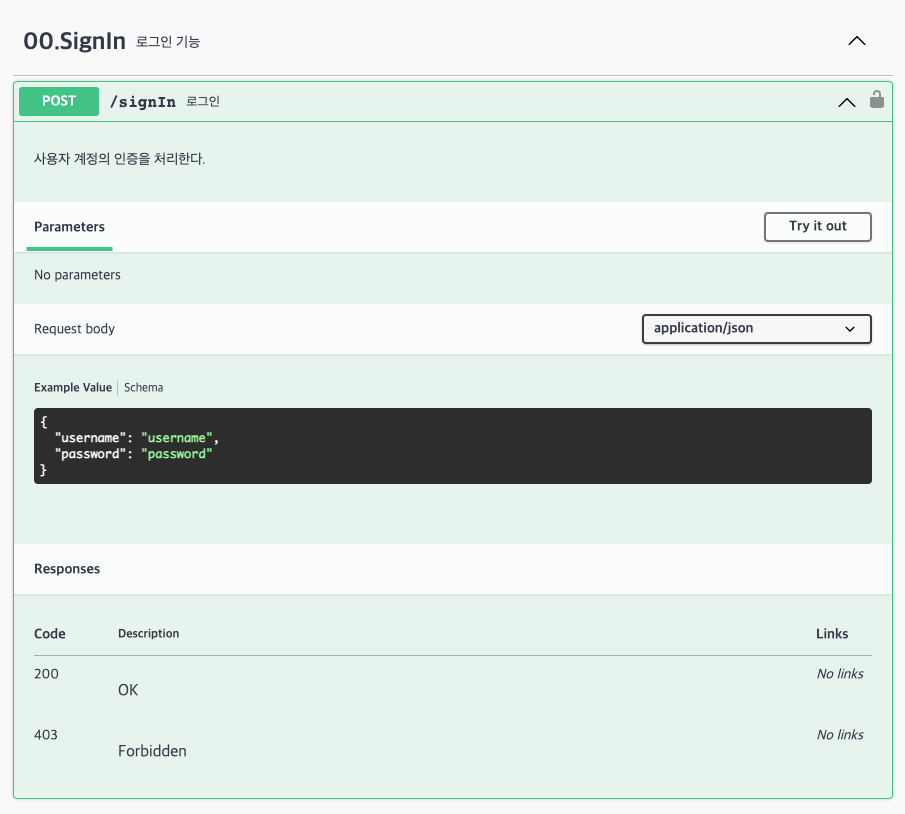Collapse the POST /signIn operation chevron
Screen dimensions: 905x814
point(846,103)
